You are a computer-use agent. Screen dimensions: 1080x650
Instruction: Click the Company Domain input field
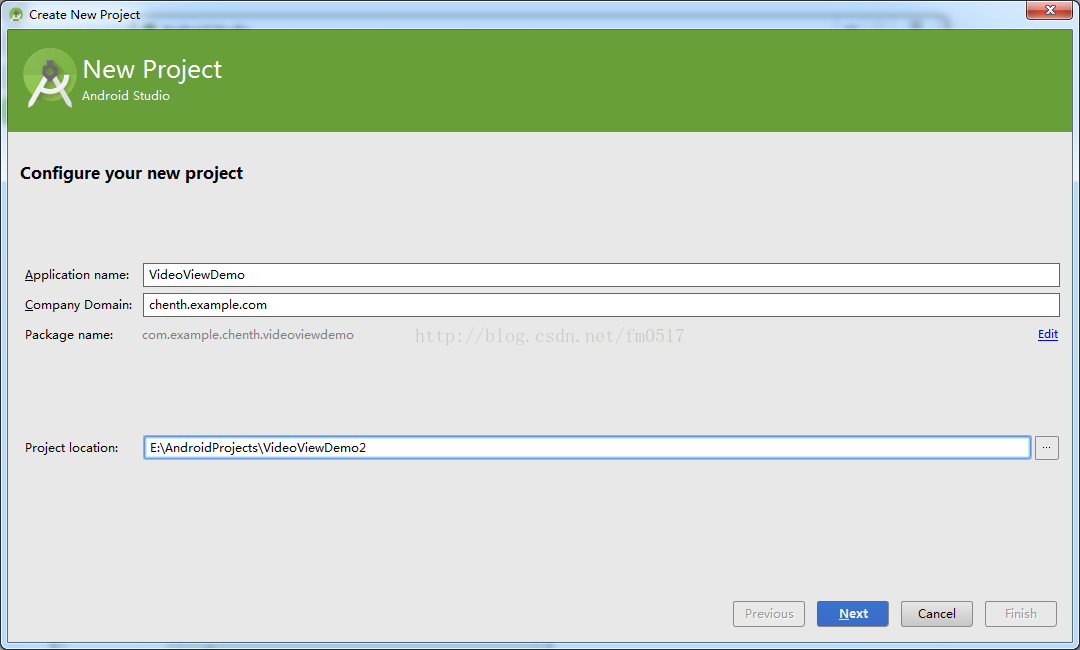click(601, 305)
